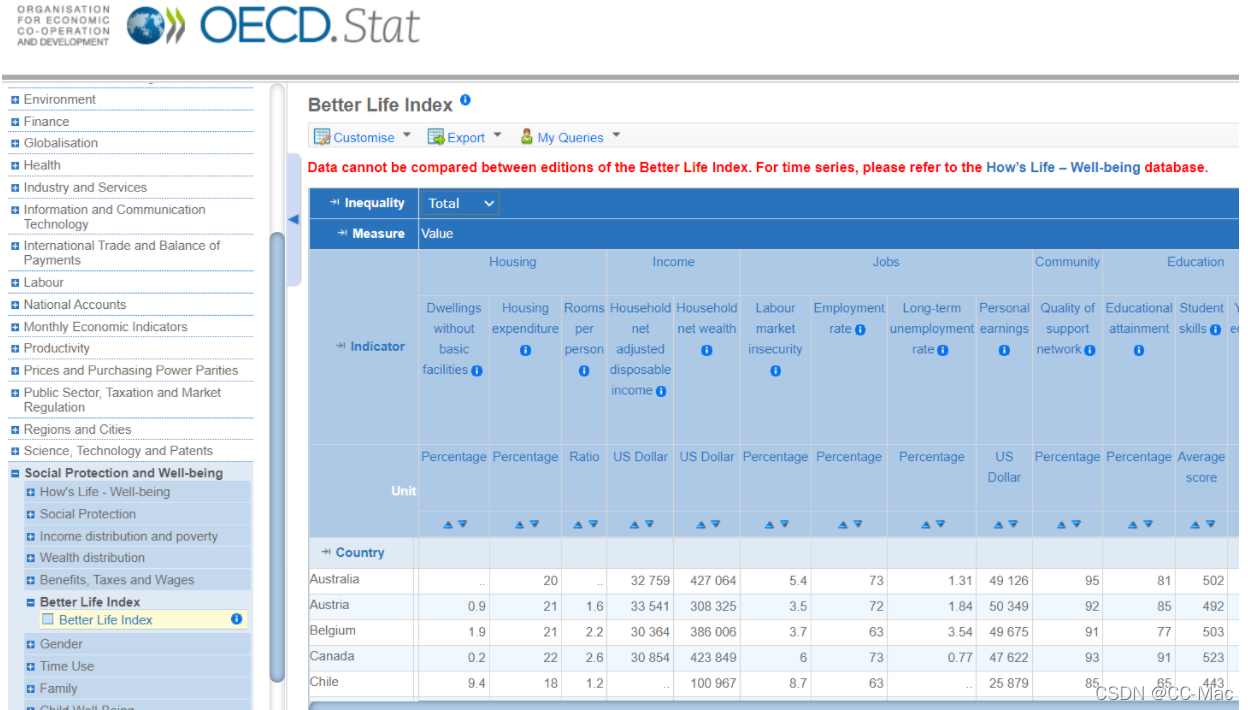This screenshot has height=710, width=1248.
Task: Click the info icon beside sidebar Better Life Index entry
Action: (x=236, y=619)
